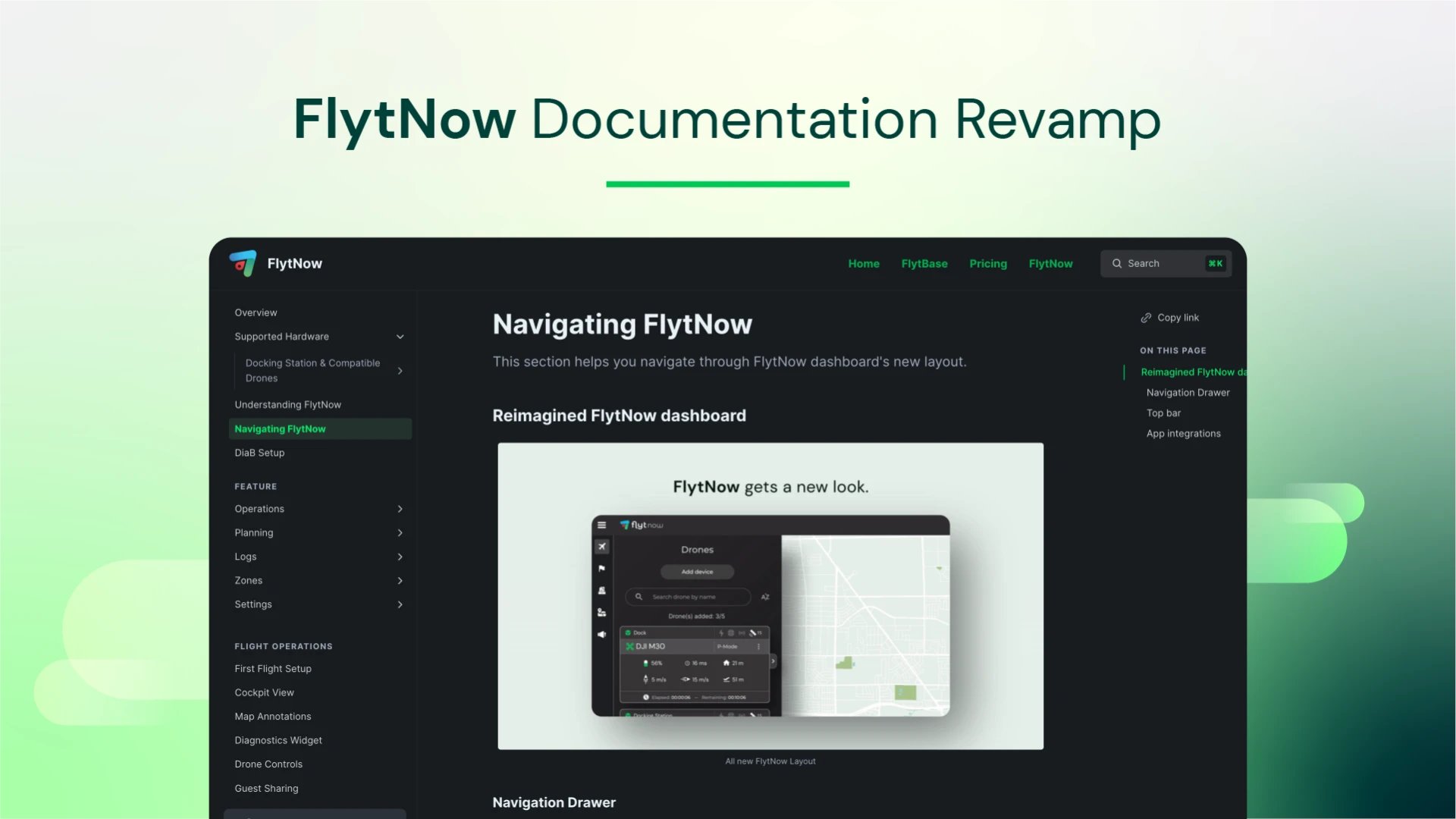Click the Settings sidebar item
This screenshot has height=819, width=1456.
click(253, 604)
